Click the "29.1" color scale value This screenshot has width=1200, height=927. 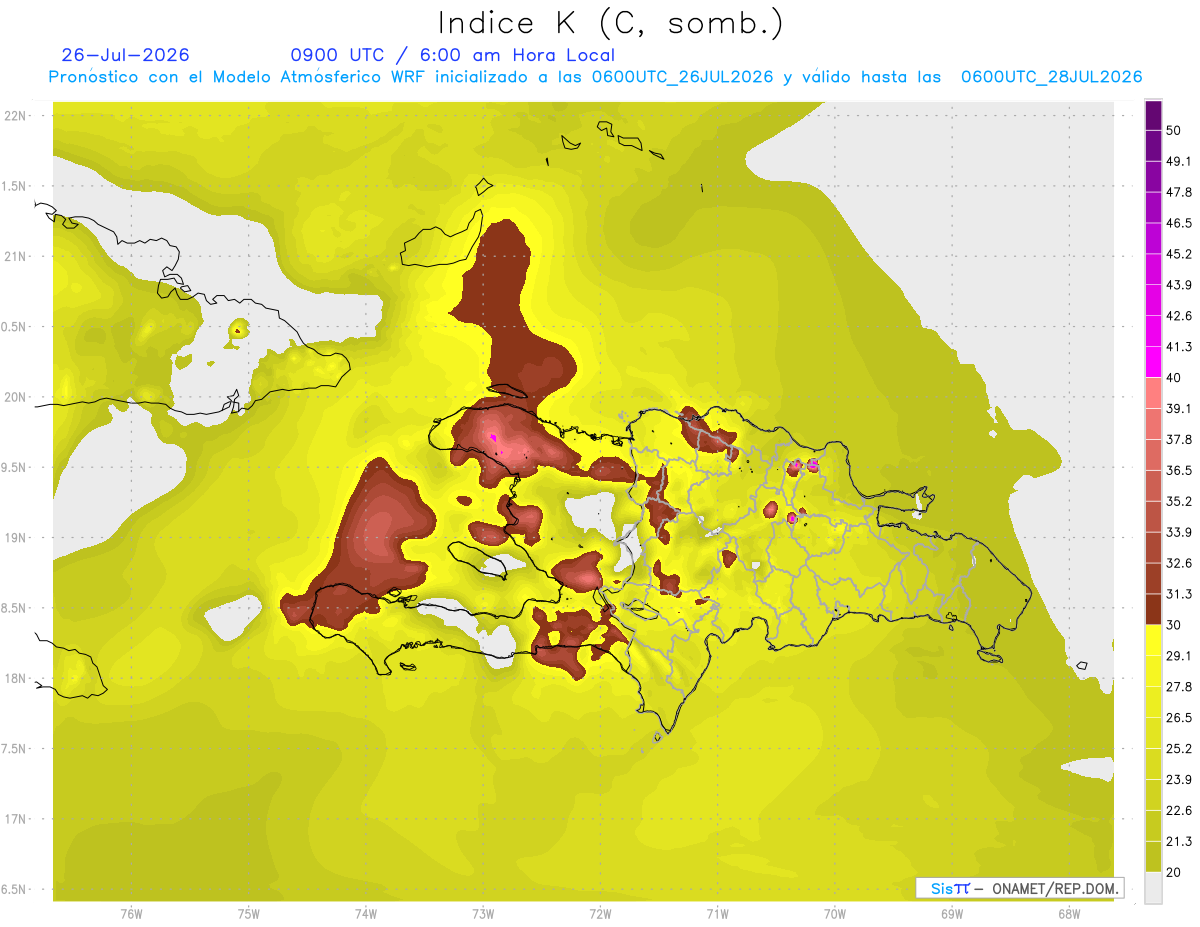point(1180,656)
